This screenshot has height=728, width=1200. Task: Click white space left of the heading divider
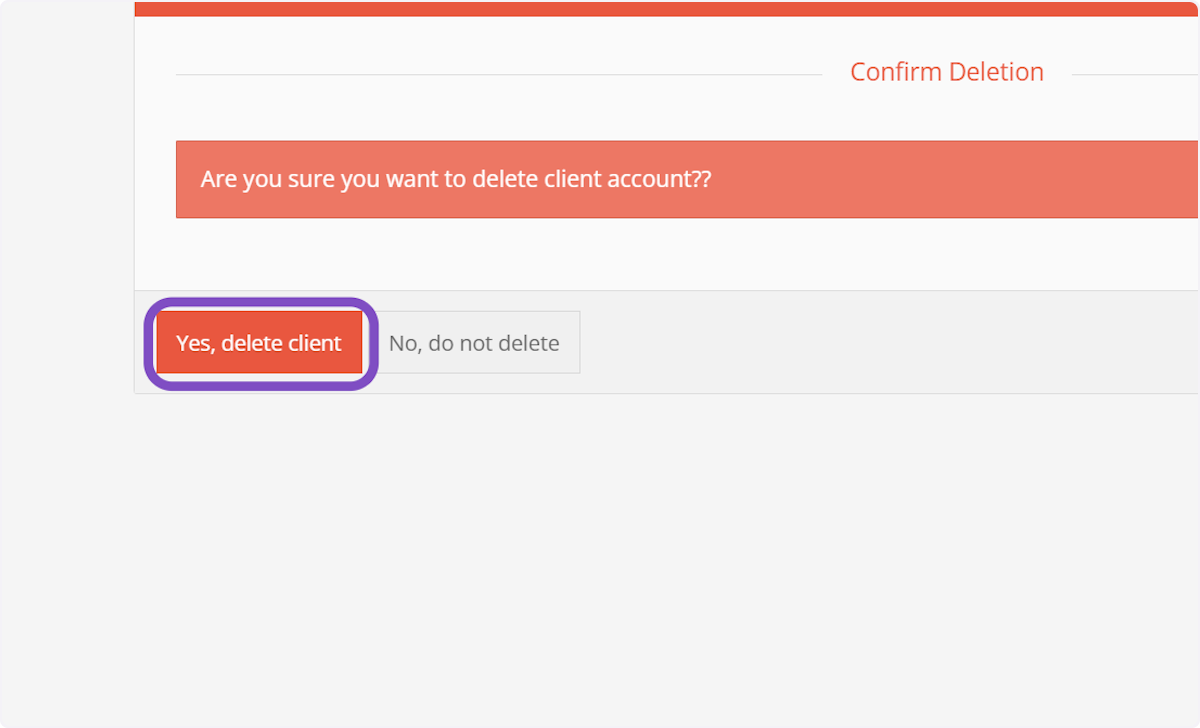155,74
